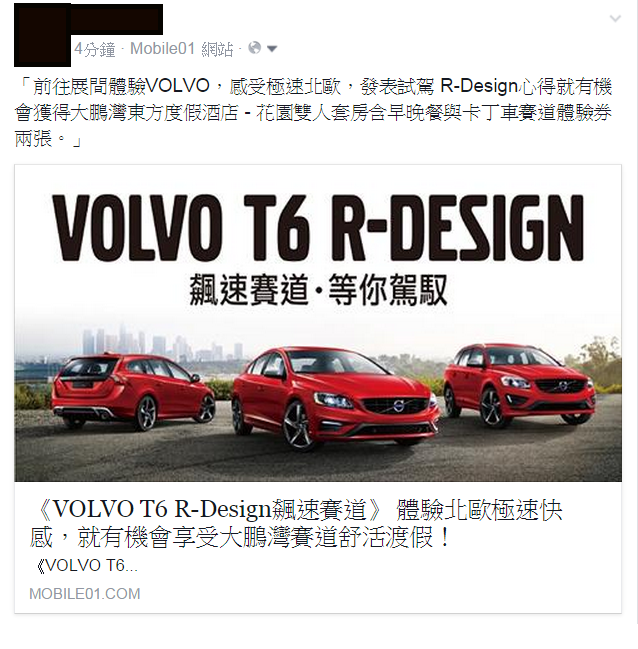The image size is (638, 649).
Task: Click the MOBILE01.COM domain label
Action: [84, 594]
